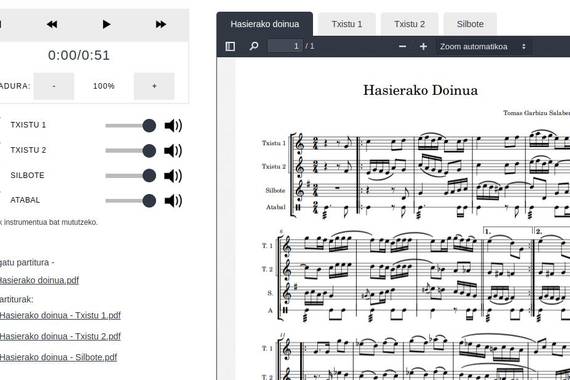The image size is (570, 380).
Task: Click the SILBOTE track label
Action: click(27, 175)
